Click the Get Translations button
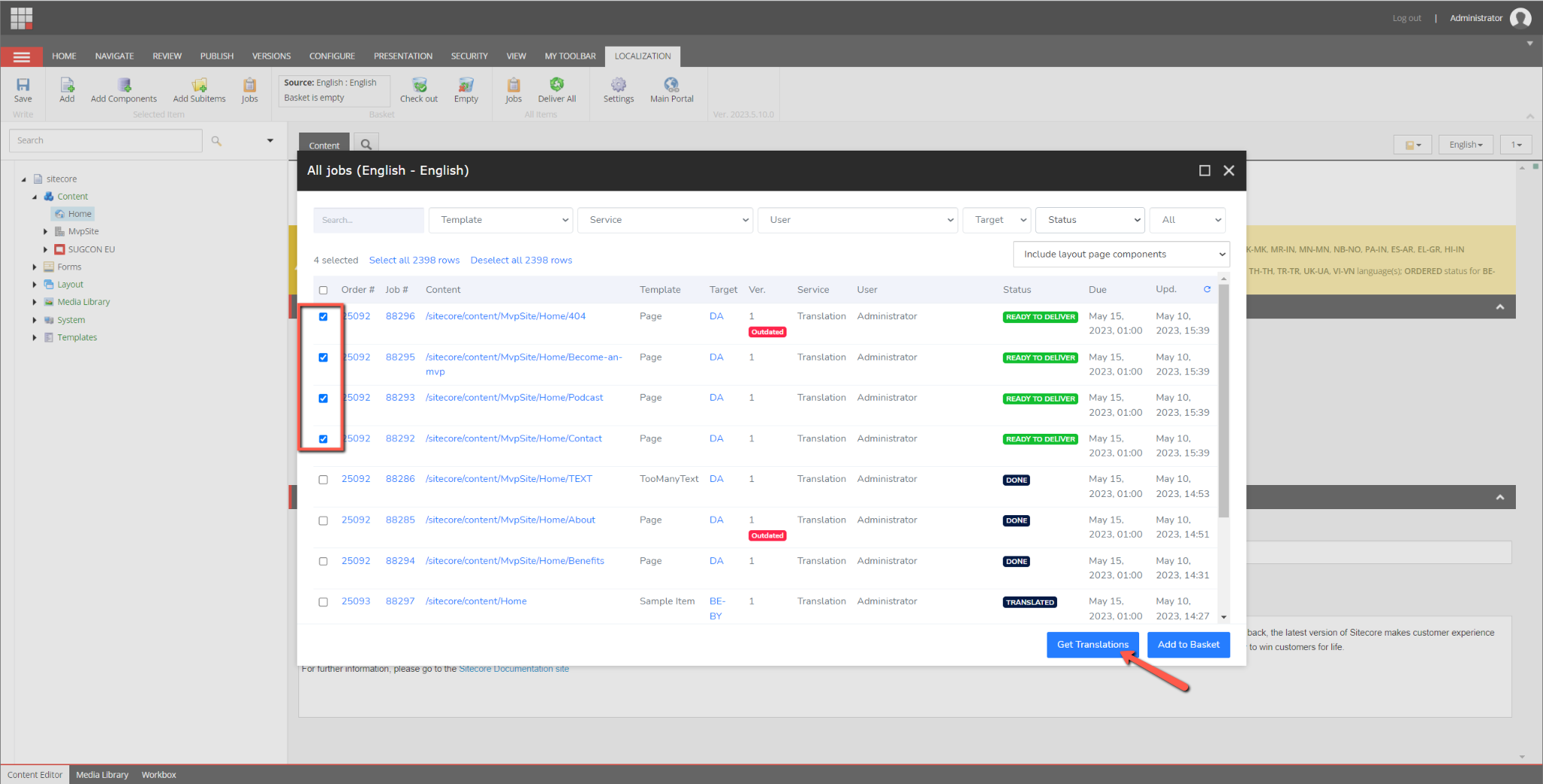Image resolution: width=1543 pixels, height=784 pixels. (x=1092, y=645)
